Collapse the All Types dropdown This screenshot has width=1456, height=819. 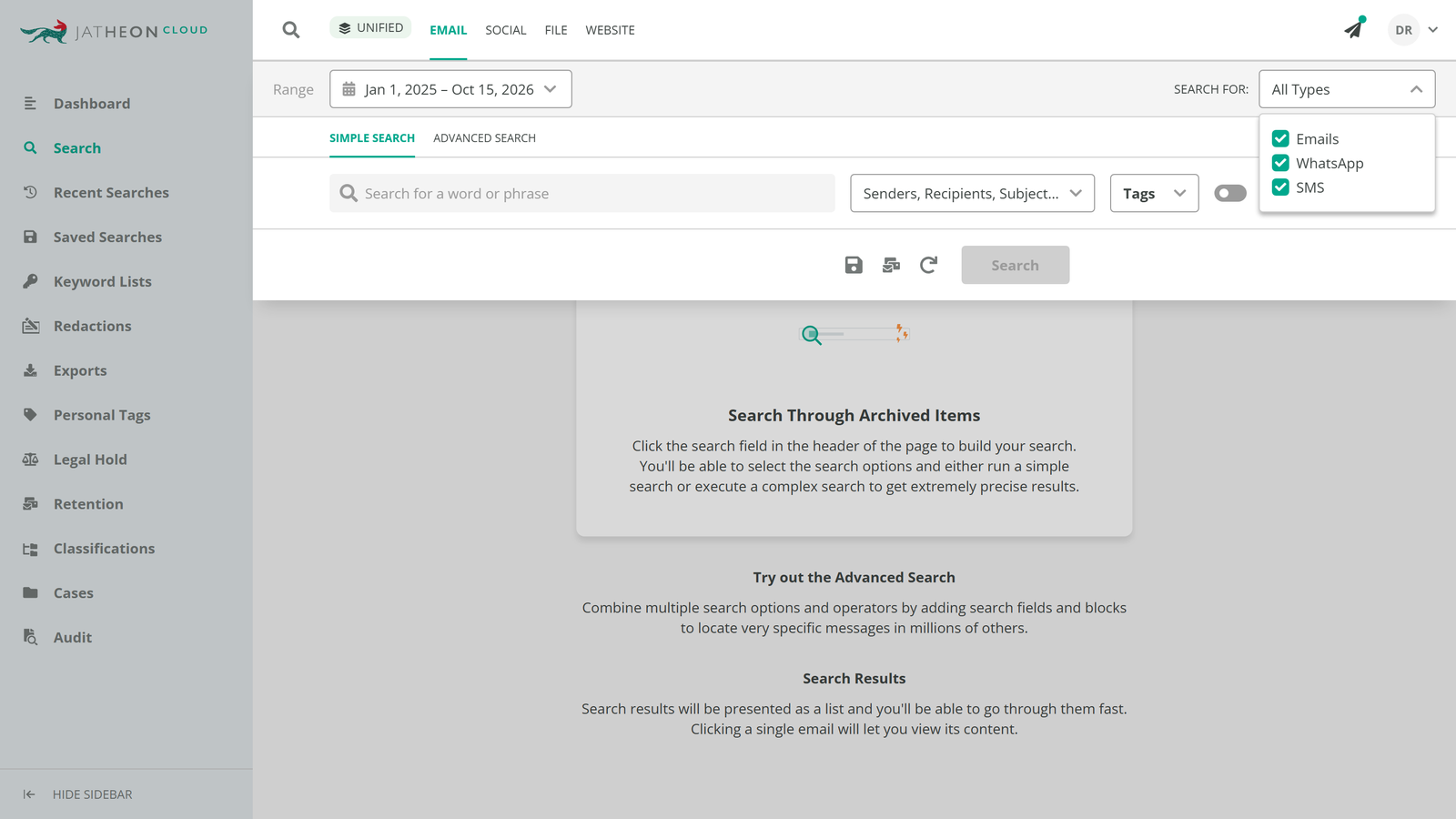point(1347,89)
